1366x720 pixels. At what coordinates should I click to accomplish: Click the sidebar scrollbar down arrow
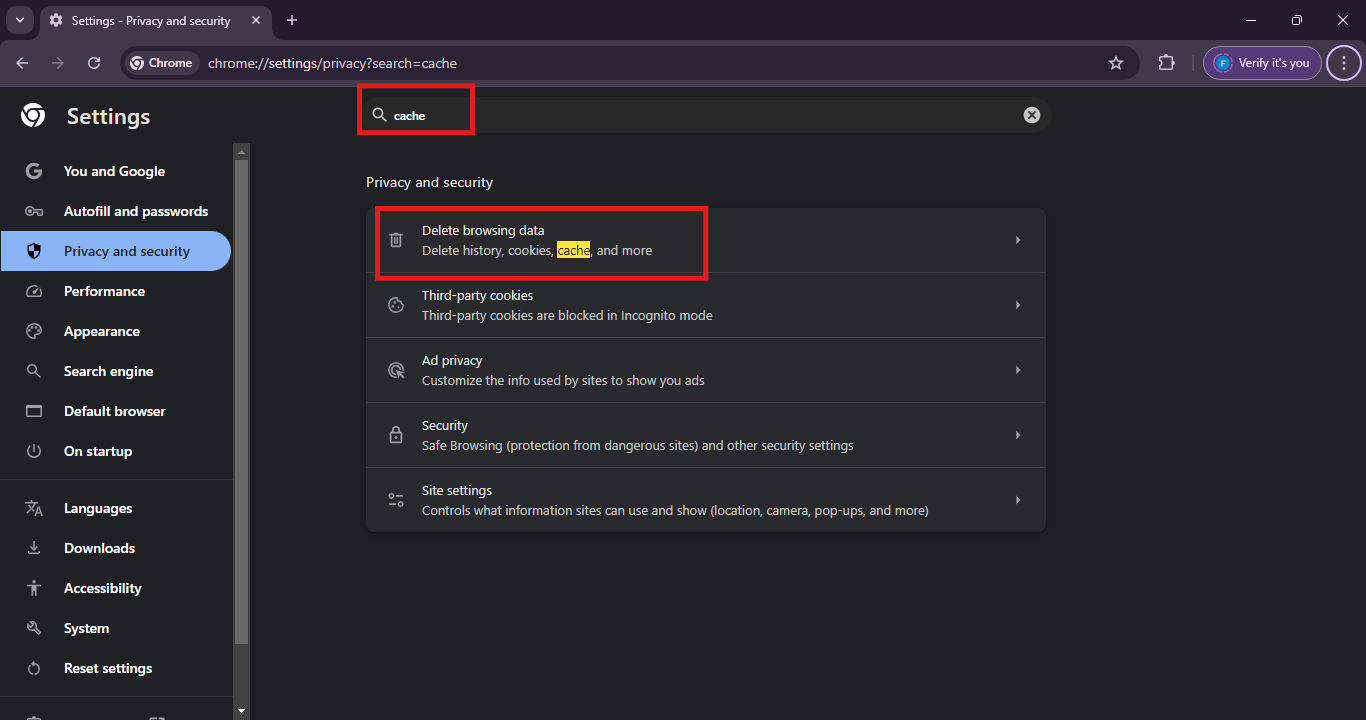pos(241,710)
